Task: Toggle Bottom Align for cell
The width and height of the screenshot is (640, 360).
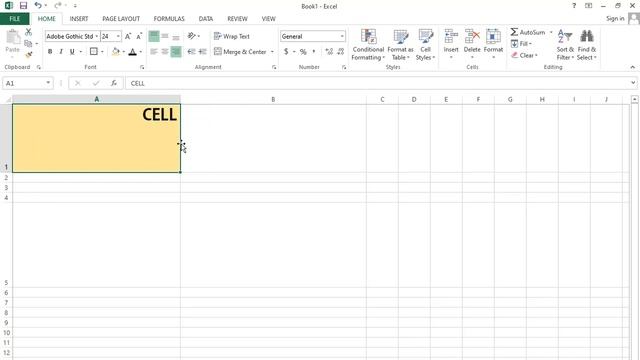Action: (x=176, y=36)
